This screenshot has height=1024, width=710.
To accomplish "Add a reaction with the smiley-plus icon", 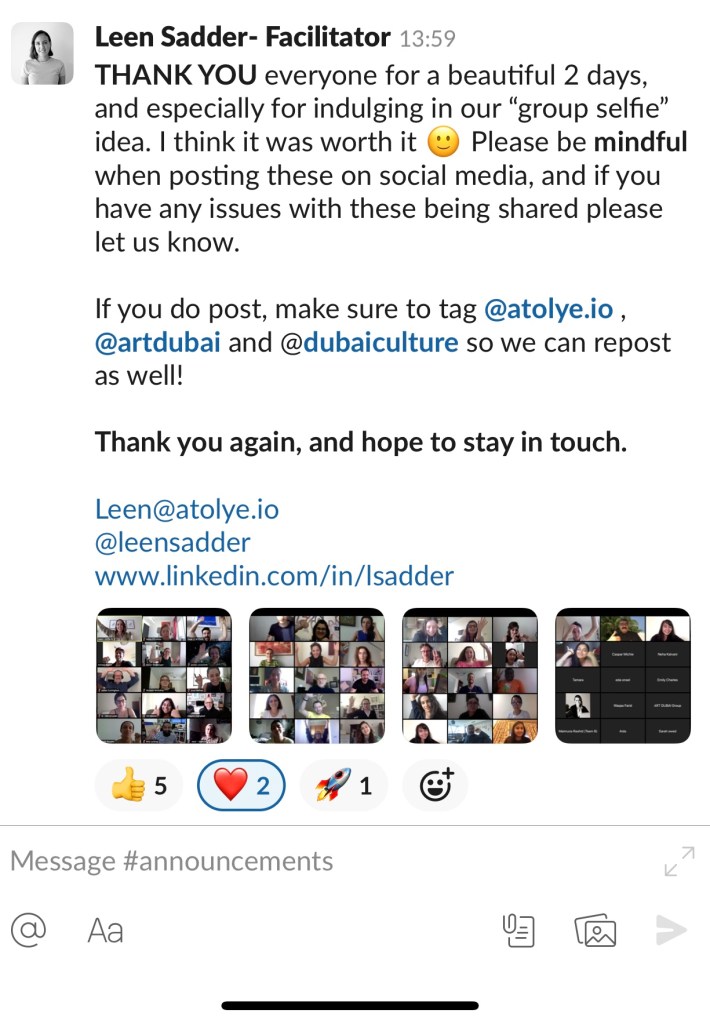I will (436, 785).
